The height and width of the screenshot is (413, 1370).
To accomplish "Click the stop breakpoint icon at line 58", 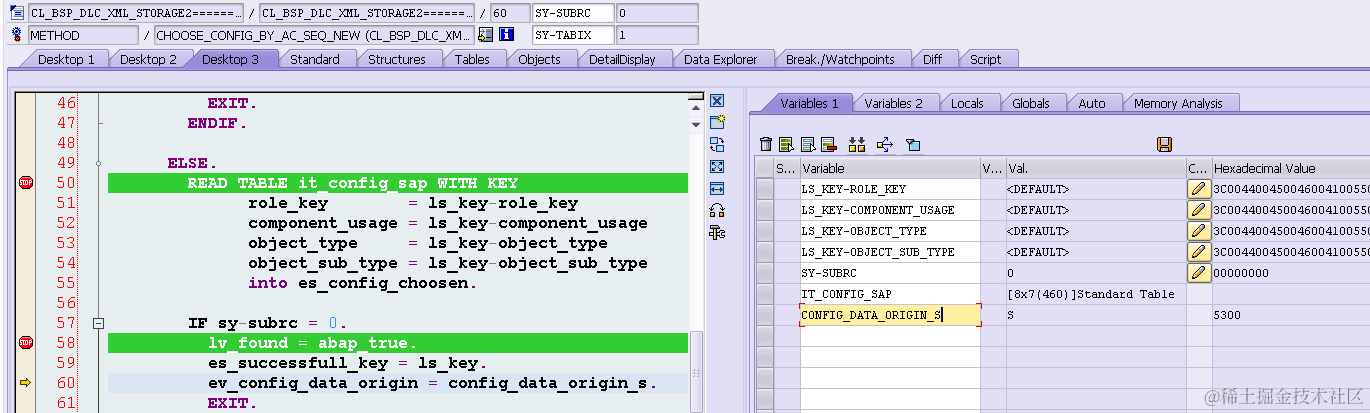I will (26, 343).
